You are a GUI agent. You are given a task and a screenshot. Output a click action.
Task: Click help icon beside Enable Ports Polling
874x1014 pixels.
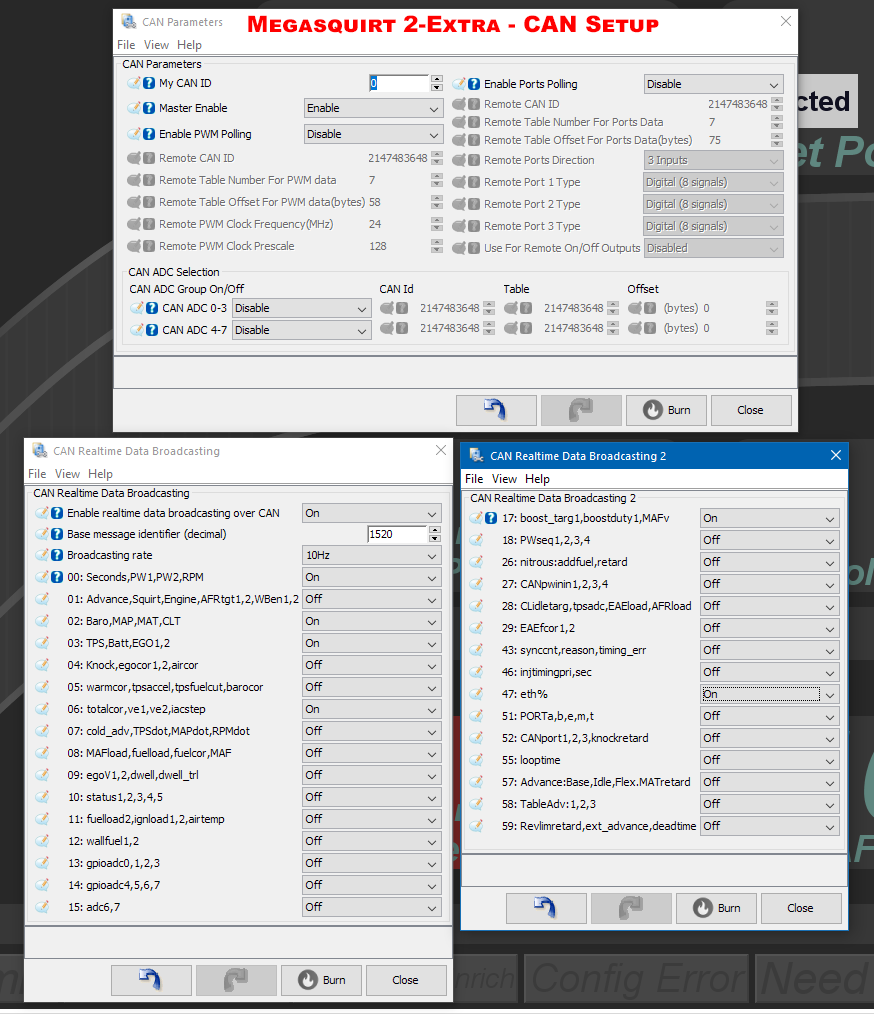tap(474, 84)
